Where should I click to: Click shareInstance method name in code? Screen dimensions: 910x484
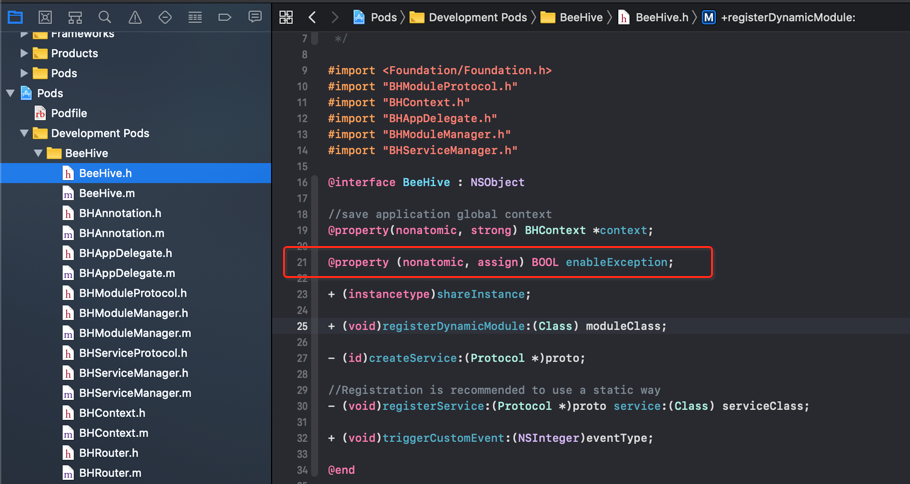tap(481, 294)
